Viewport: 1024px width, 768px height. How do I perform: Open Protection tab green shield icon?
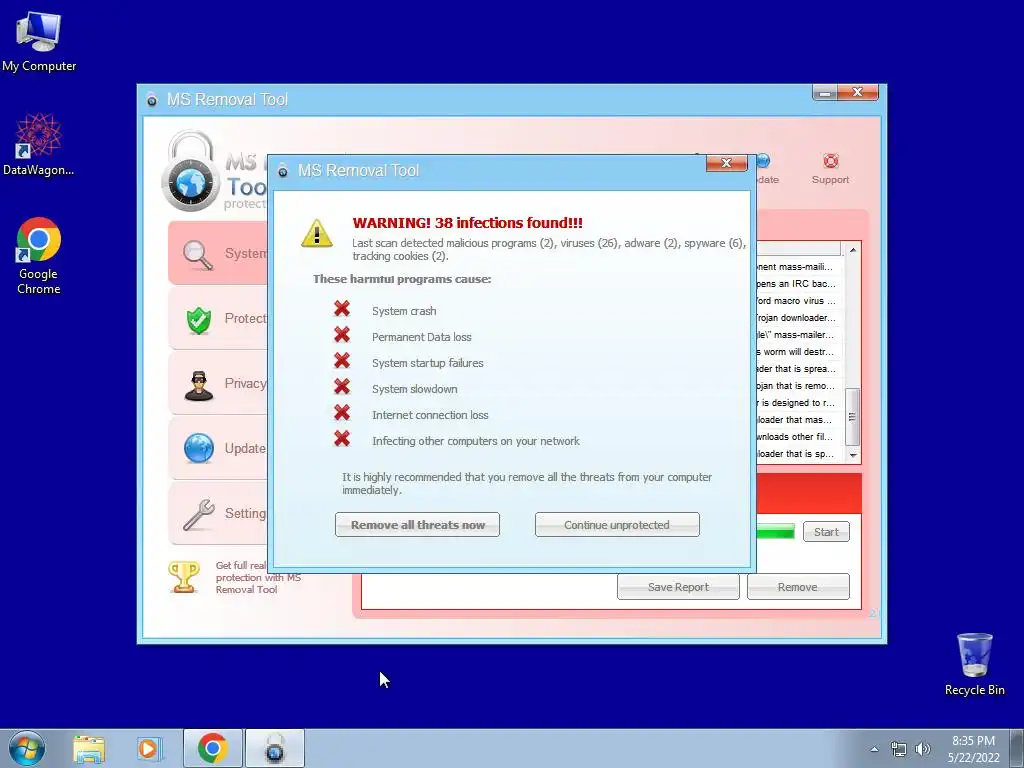point(199,320)
